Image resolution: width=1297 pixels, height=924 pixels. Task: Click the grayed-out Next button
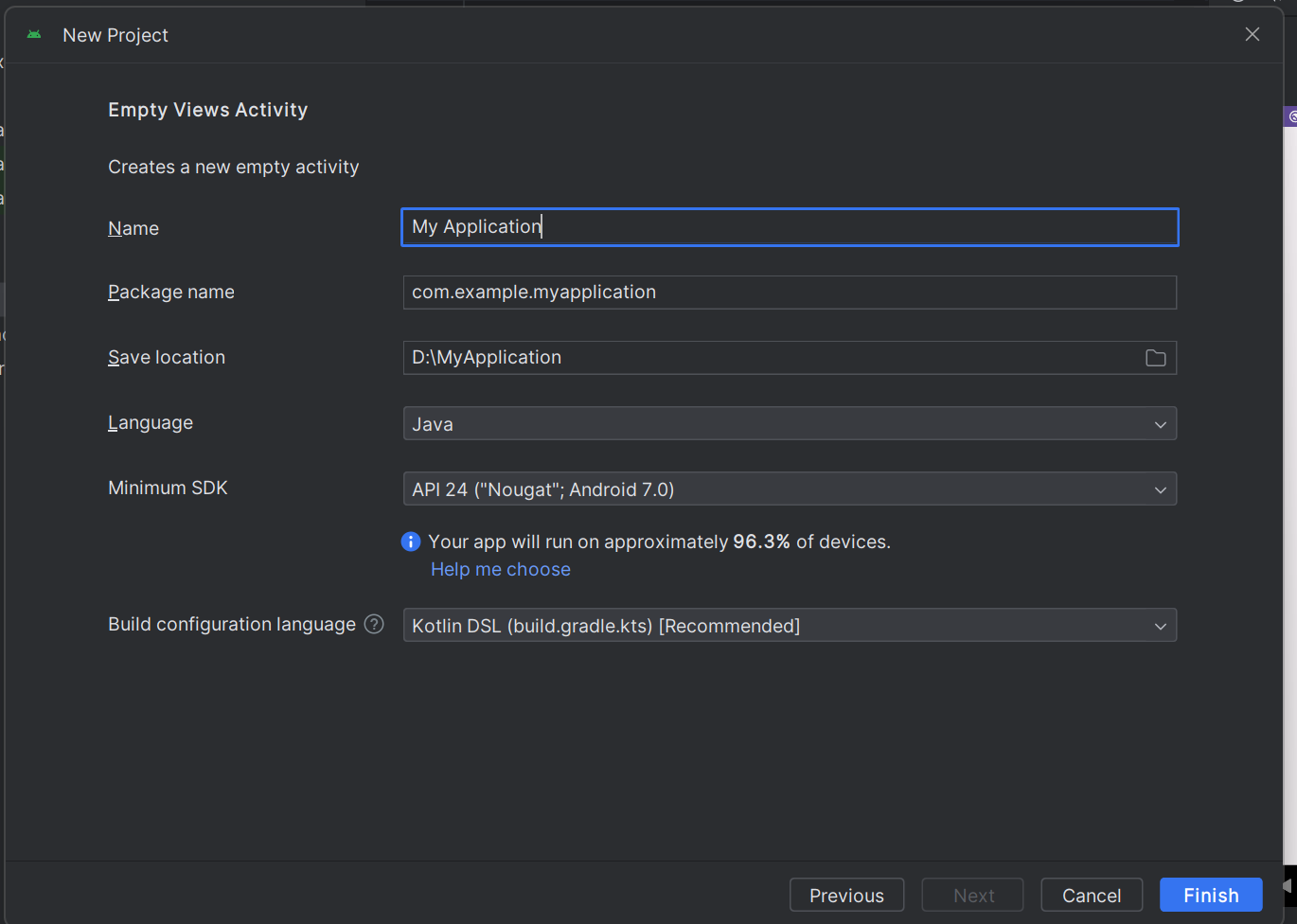[973, 896]
